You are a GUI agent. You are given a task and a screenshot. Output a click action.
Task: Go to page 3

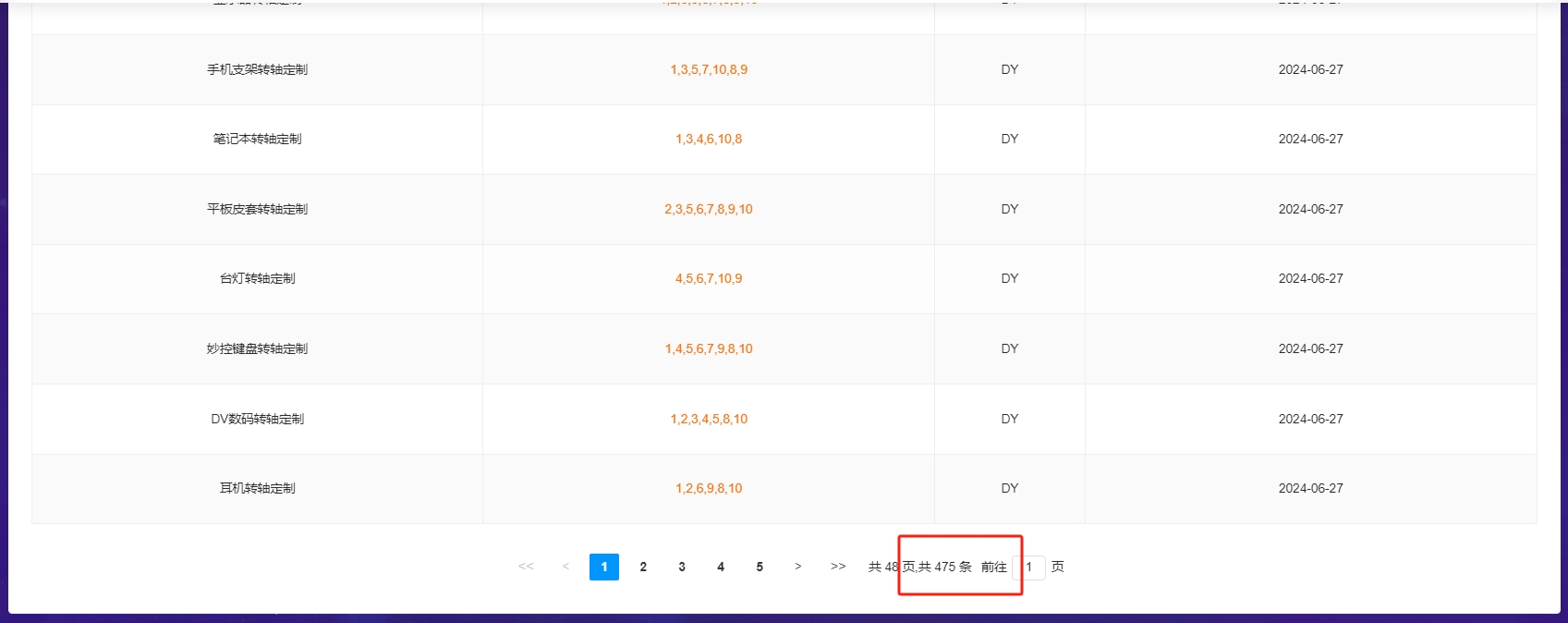(x=682, y=567)
